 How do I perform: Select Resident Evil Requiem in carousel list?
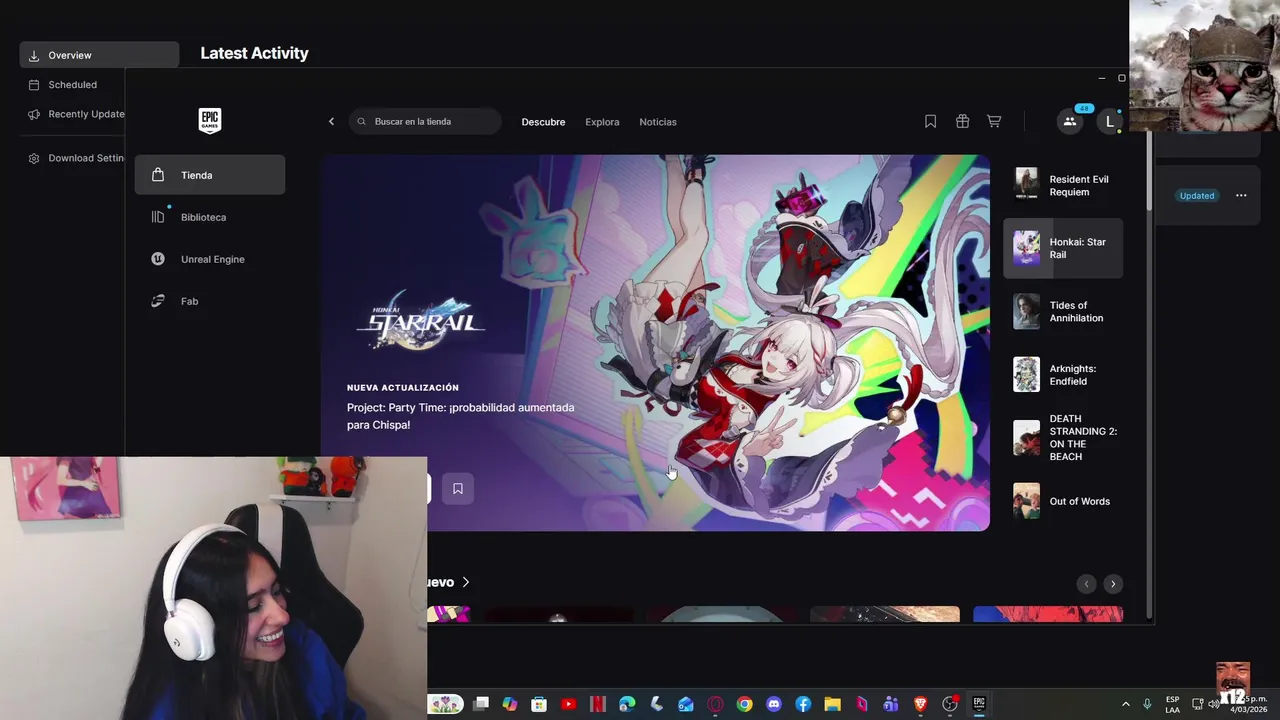[x=1063, y=185]
